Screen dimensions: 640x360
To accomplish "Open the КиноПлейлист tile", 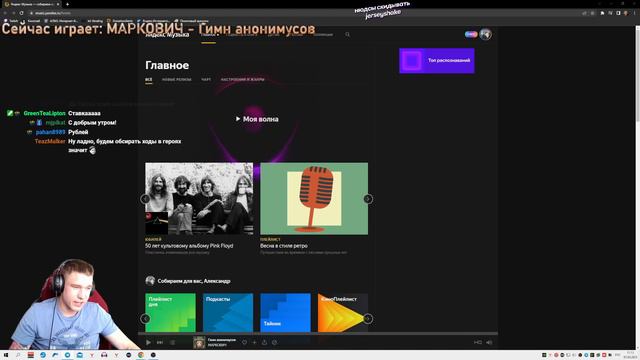I will click(x=343, y=313).
